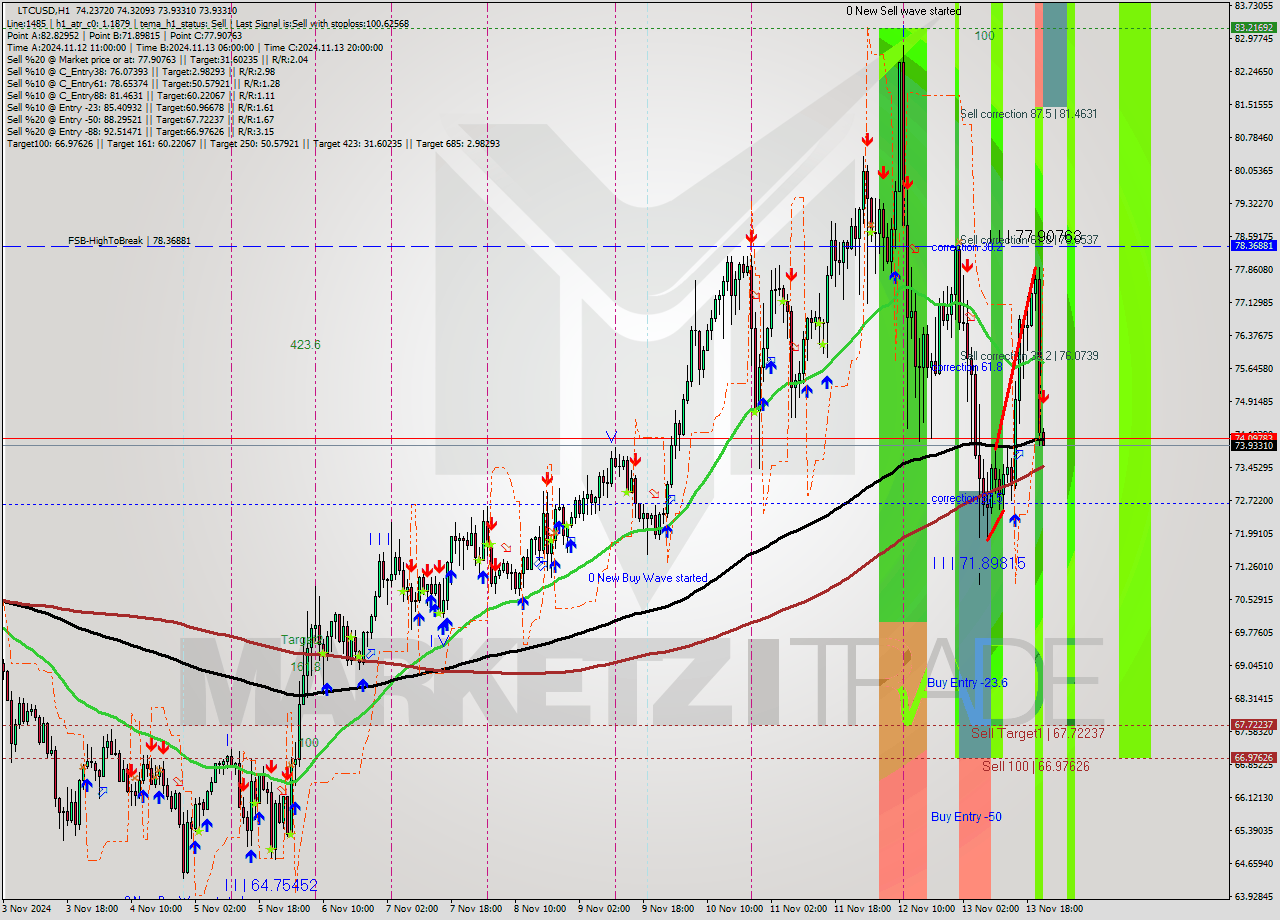Screen dimensions: 1280x920
Task: Click the green 83.21692 price tag
Action: click(x=1253, y=28)
